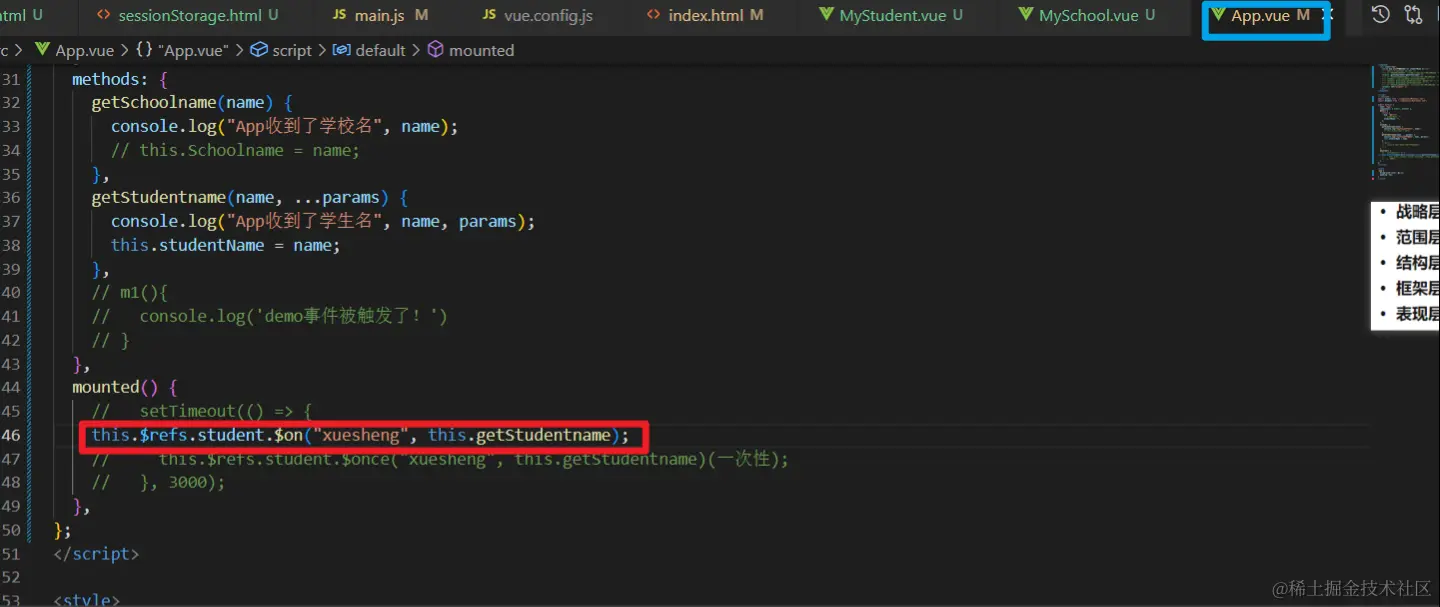Click the commented $once "xuesheng" line

pos(440,459)
